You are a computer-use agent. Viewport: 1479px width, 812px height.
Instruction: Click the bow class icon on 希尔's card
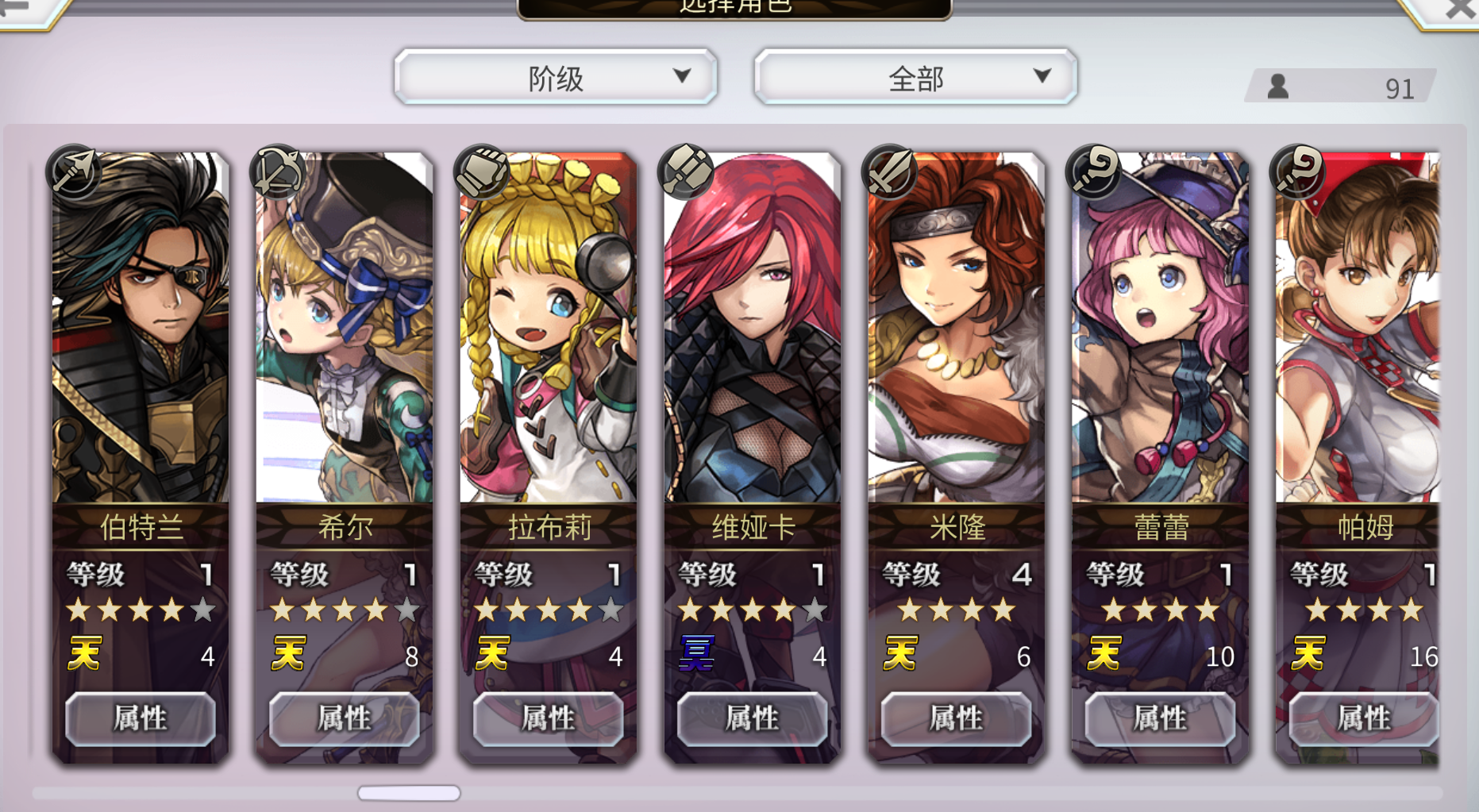coord(278,171)
